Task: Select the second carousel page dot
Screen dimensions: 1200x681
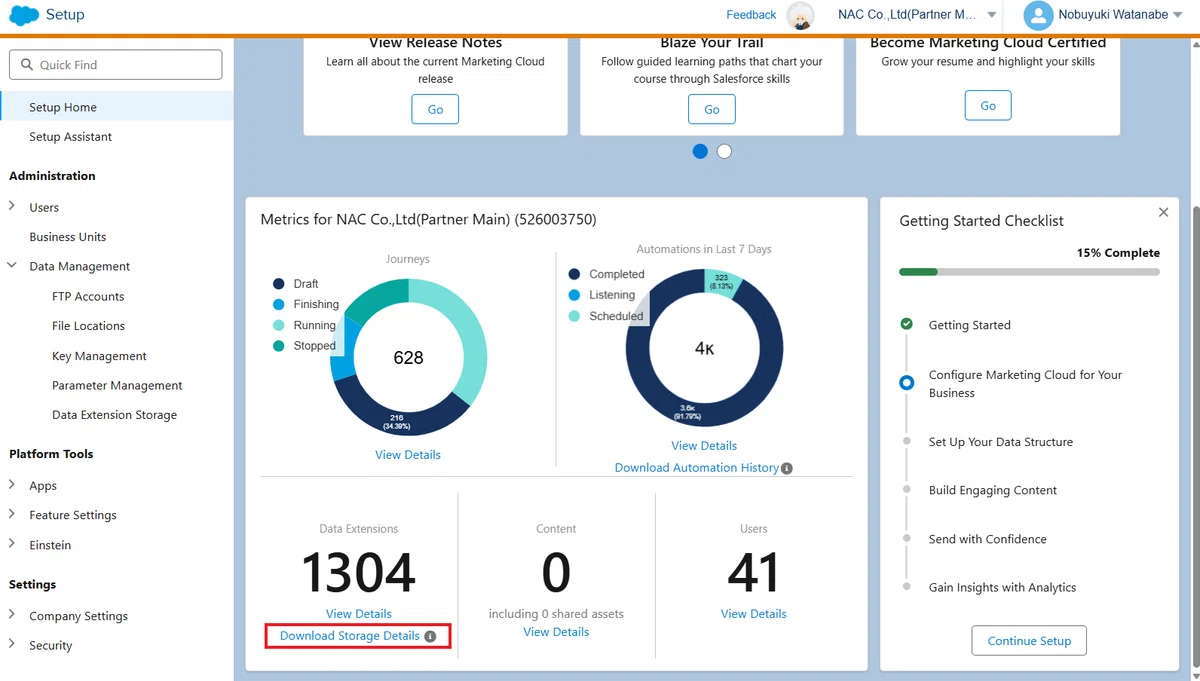Action: coord(725,151)
